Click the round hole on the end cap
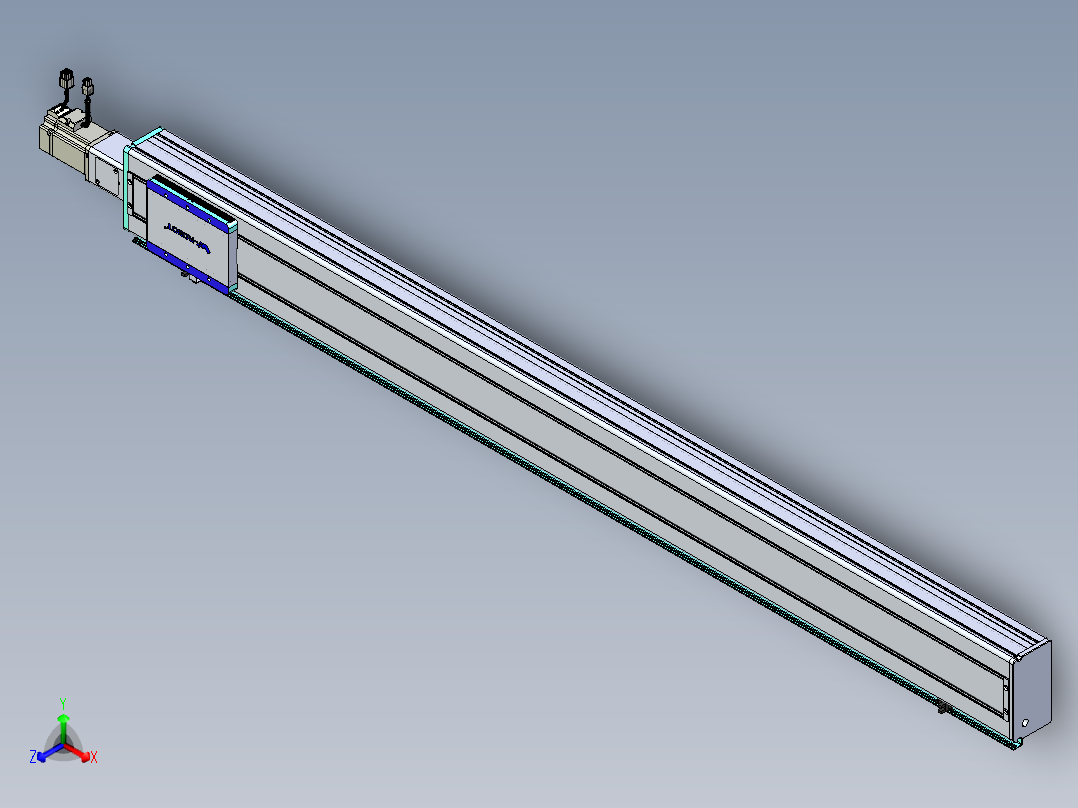This screenshot has width=1078, height=808. tap(1025, 723)
